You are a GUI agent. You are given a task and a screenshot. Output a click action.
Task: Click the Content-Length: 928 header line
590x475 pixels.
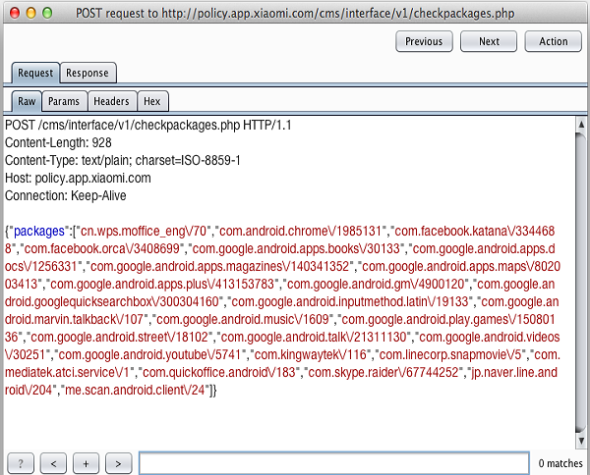58,143
